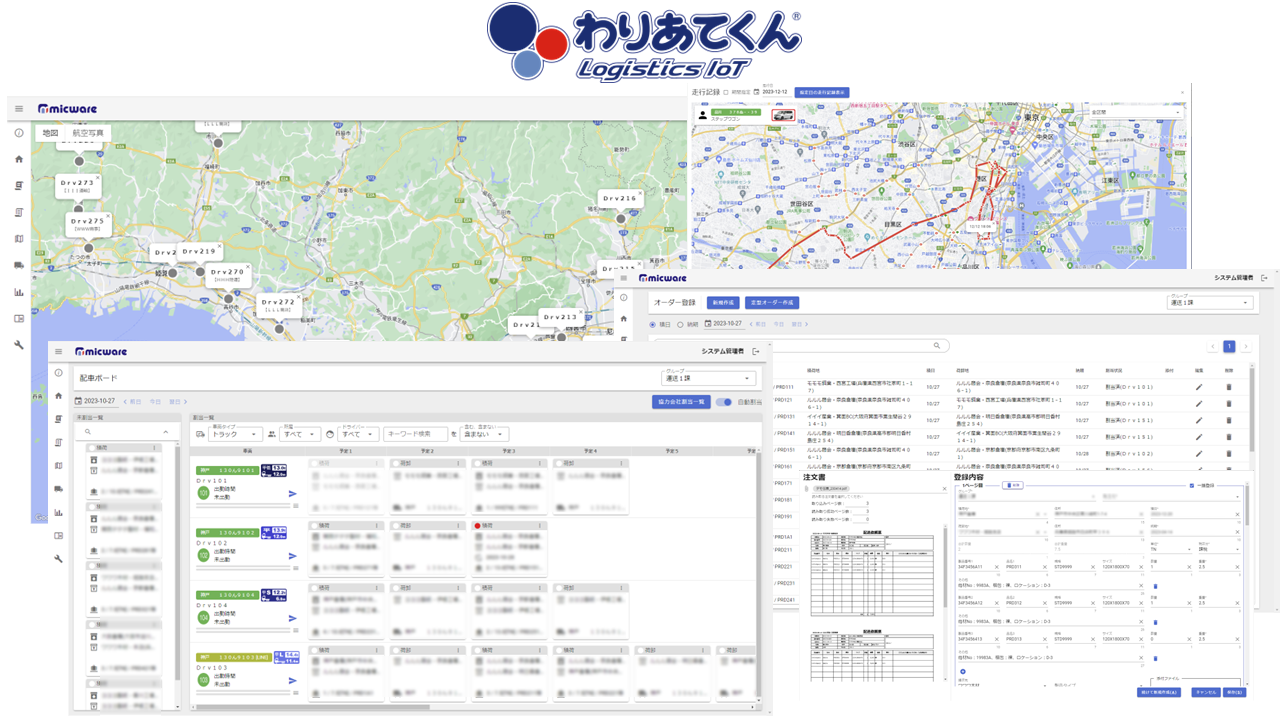Viewport: 1280px width, 720px height.
Task: Check the 期間指定 checkbox in 走行記録
Action: [726, 92]
